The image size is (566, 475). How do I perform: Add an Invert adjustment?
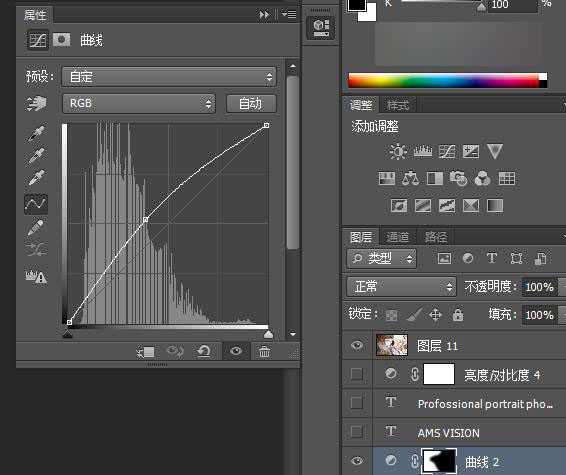pyautogui.click(x=399, y=206)
